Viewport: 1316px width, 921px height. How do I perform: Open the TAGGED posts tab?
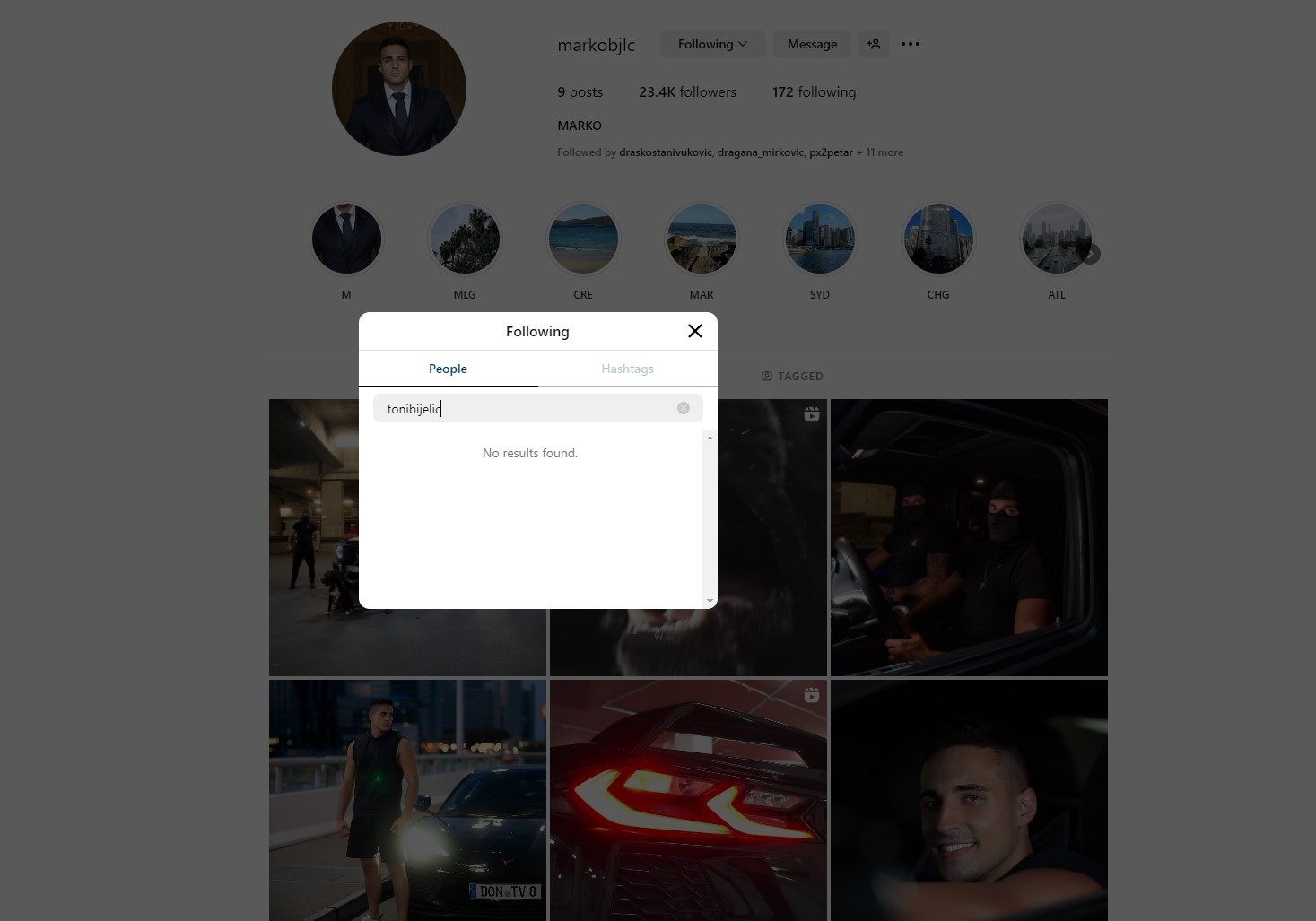coord(792,376)
